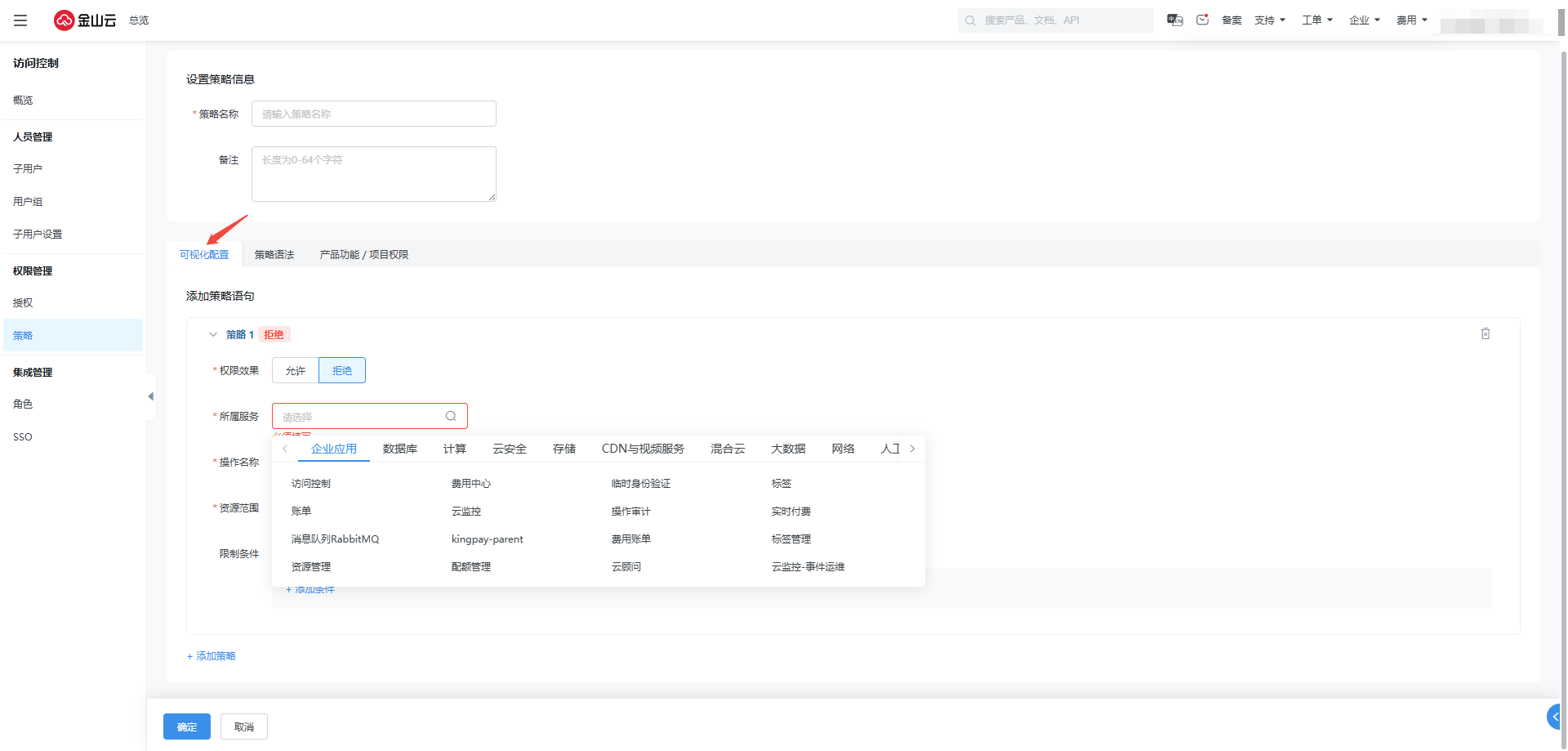The width and height of the screenshot is (1568, 751).
Task: Select the Allow (允许) permission effect
Action: click(x=296, y=370)
